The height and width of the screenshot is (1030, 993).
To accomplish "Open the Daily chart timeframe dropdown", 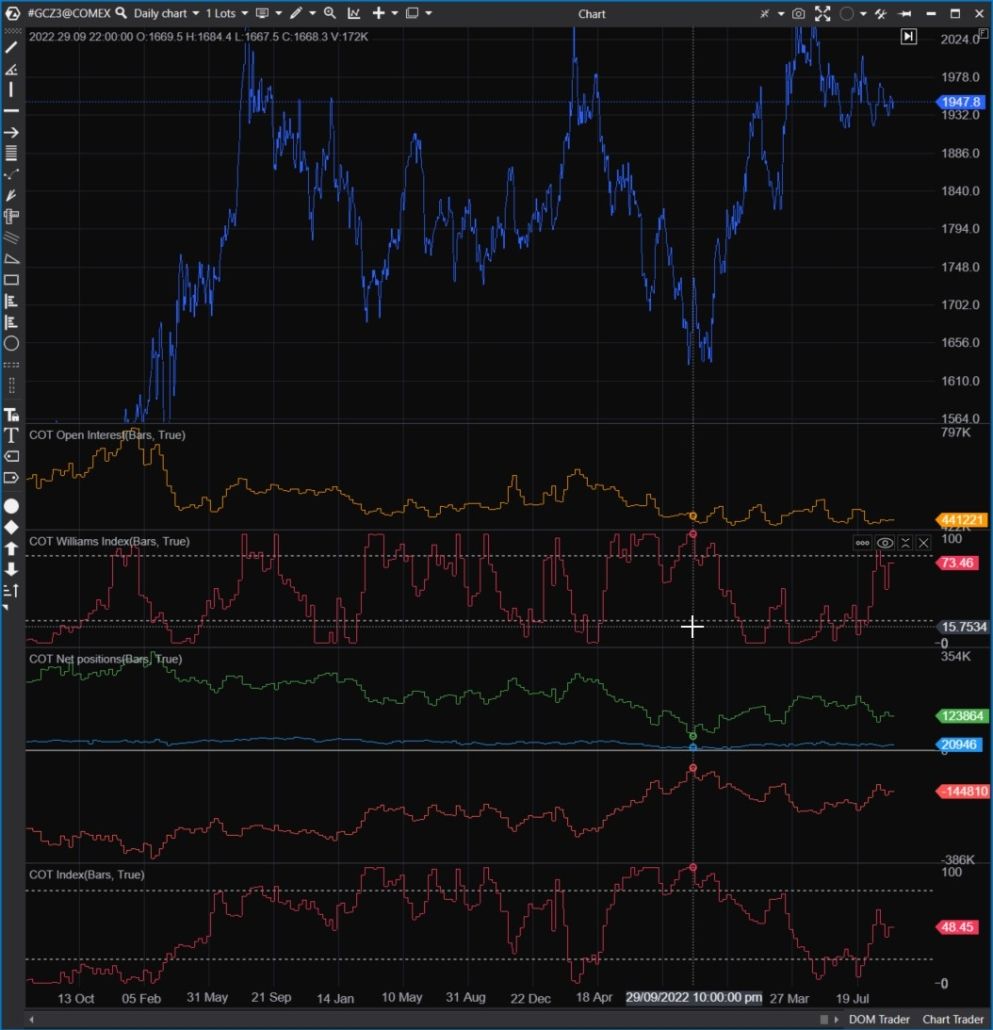I will coord(162,13).
